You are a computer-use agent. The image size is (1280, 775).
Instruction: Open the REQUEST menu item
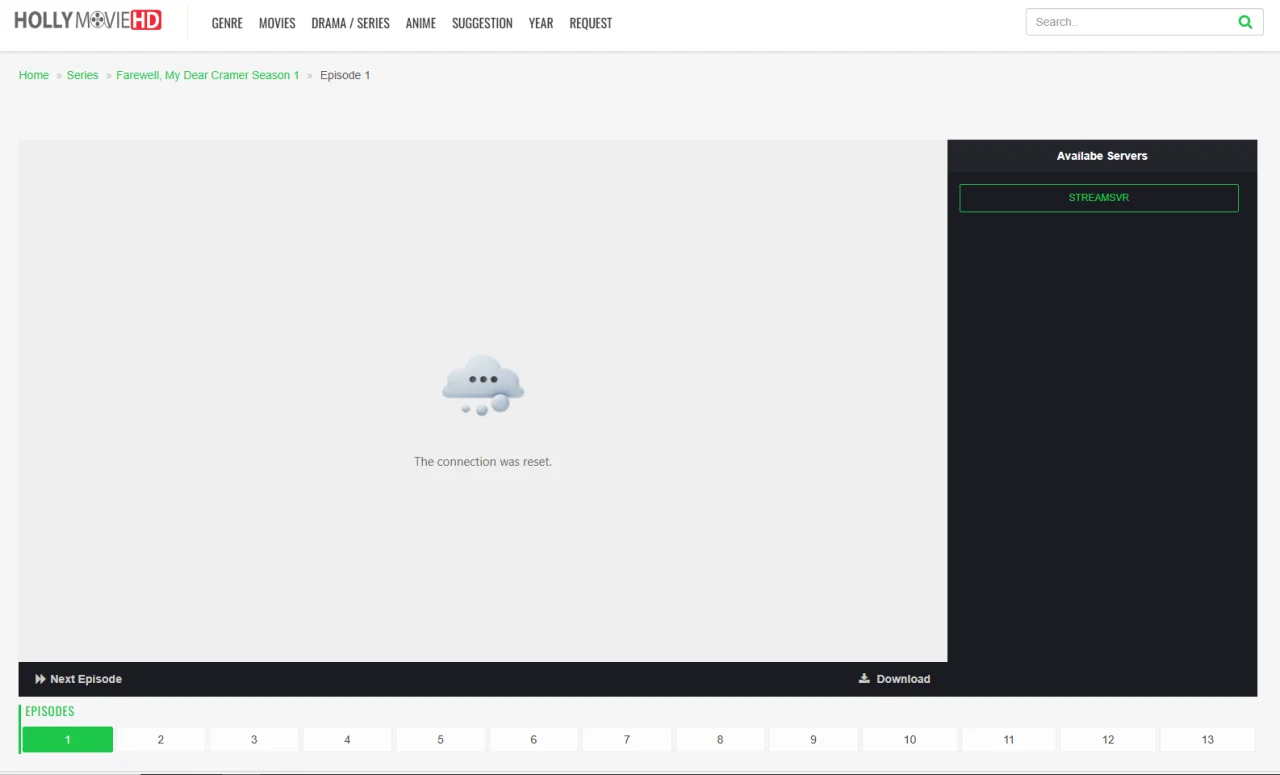point(591,23)
